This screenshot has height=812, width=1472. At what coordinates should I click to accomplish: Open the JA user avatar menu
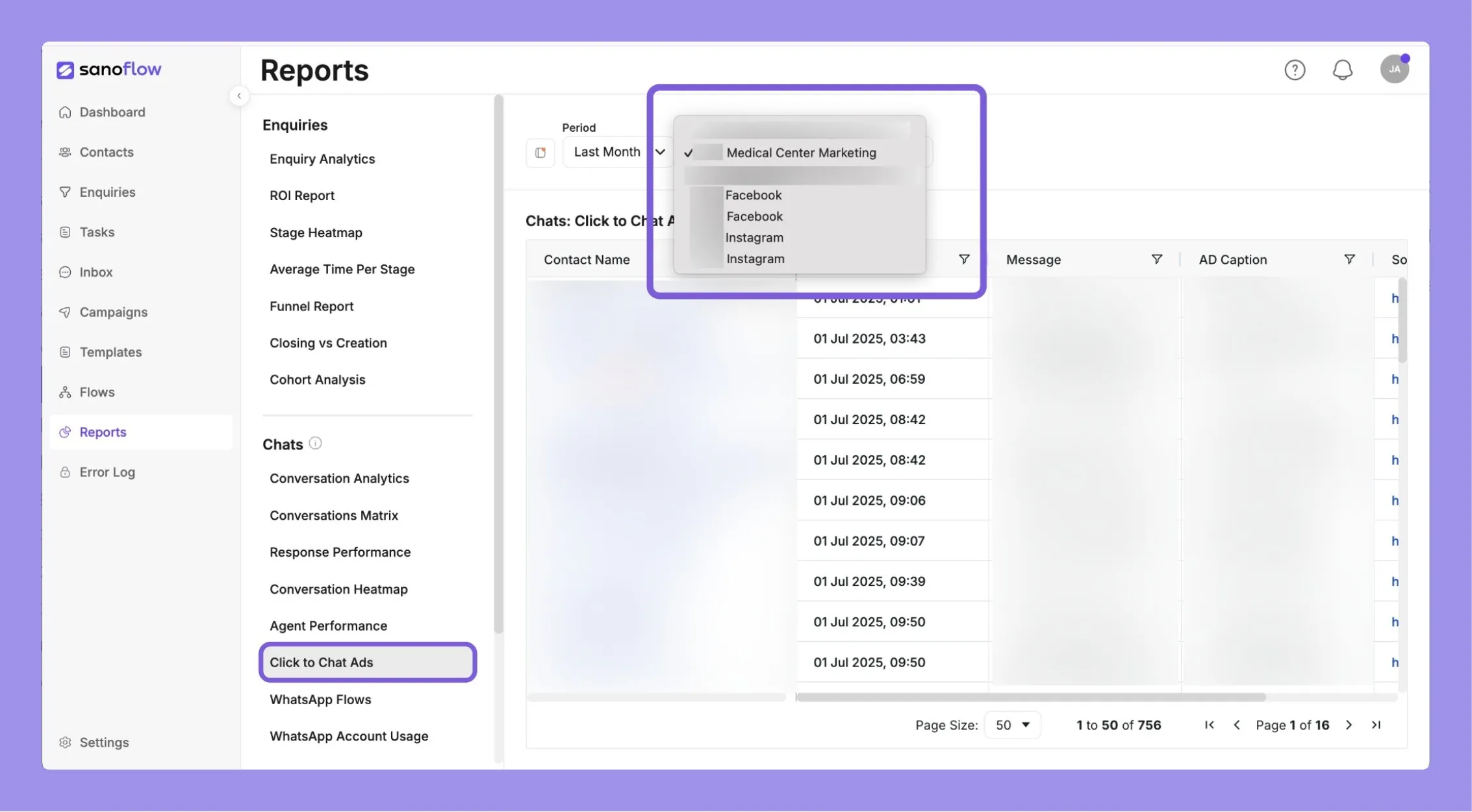click(1394, 69)
